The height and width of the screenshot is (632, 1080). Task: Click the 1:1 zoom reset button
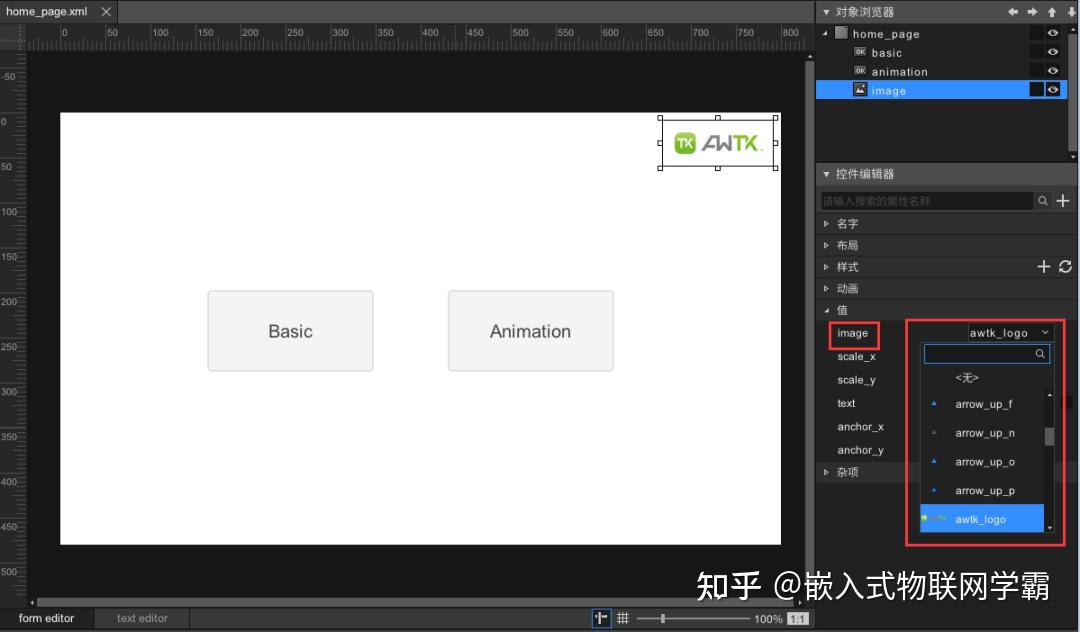pyautogui.click(x=799, y=618)
